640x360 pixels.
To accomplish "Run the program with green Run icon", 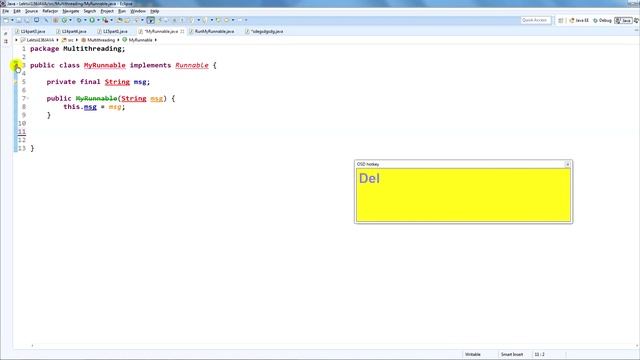I will pos(92,20).
